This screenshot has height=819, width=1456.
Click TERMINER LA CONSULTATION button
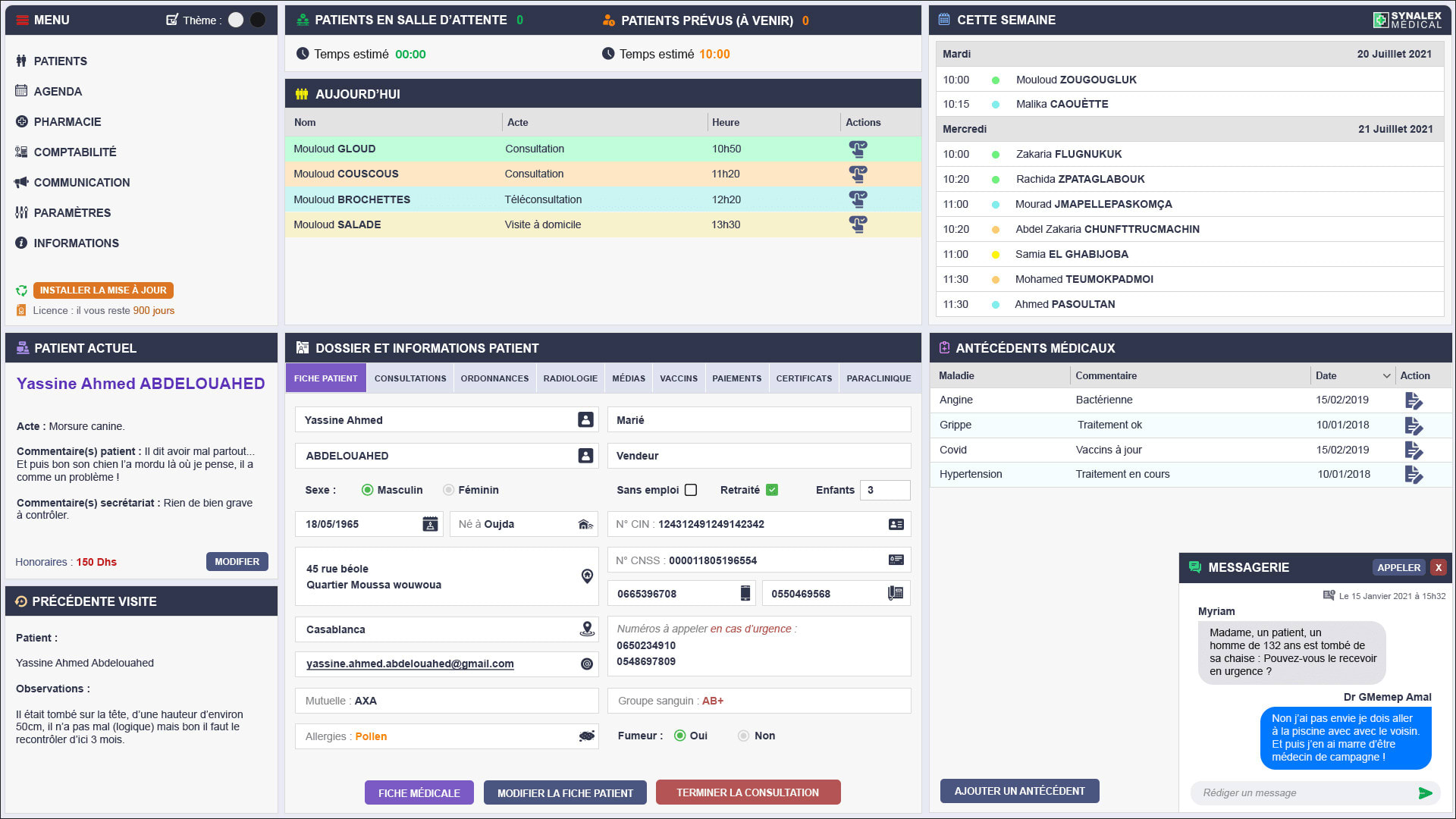[748, 792]
